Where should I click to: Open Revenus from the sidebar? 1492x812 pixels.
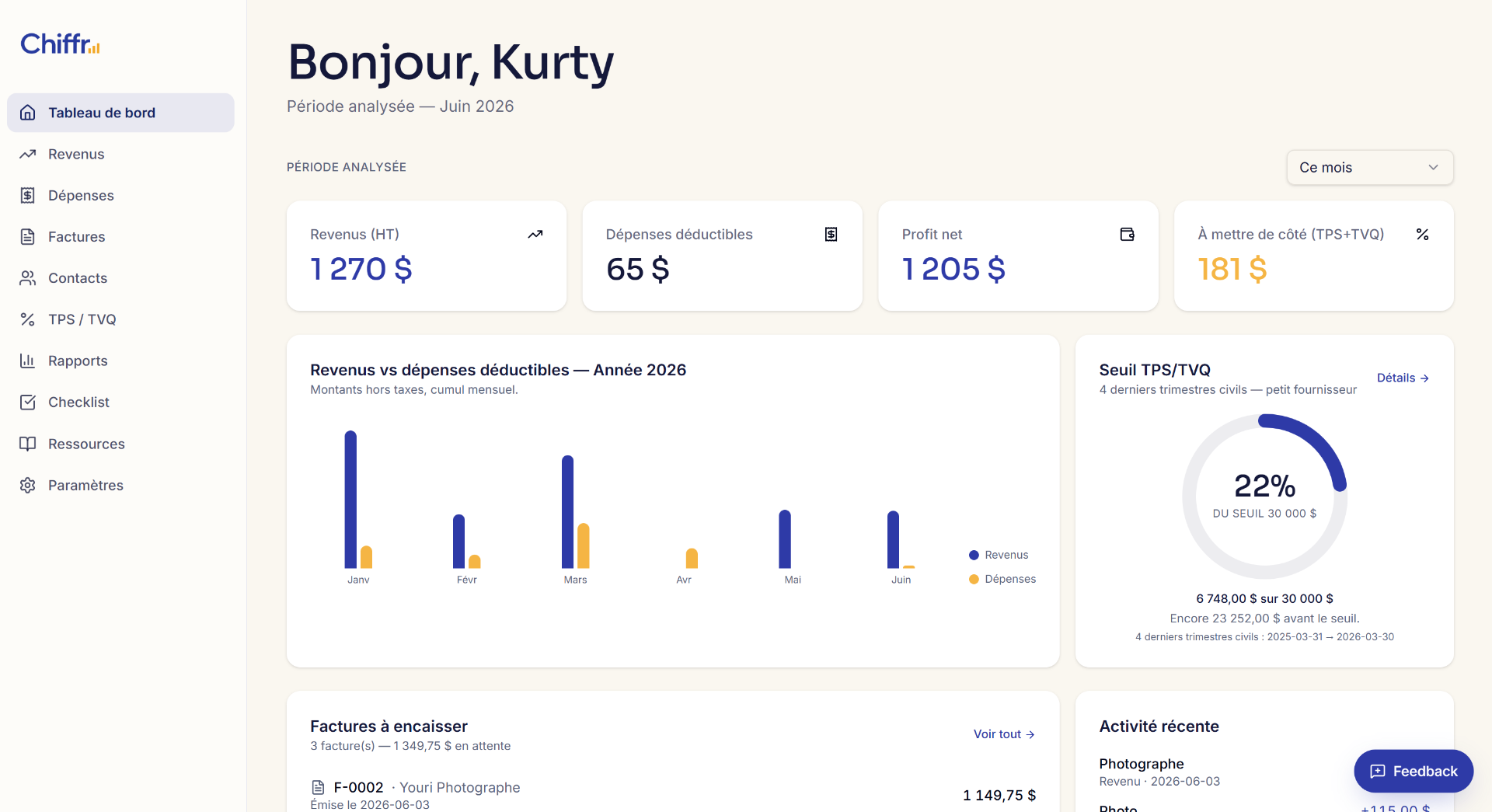[x=120, y=154]
